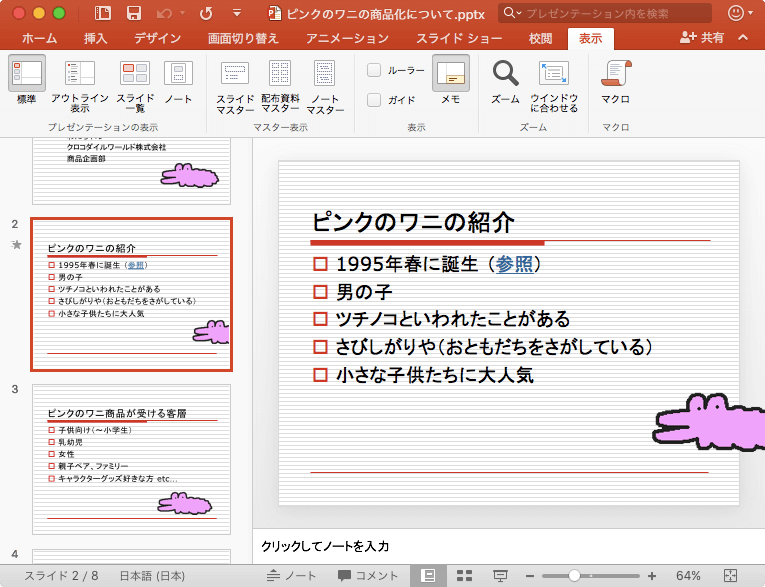Open the Zoom (ズーム) dialog
Viewport: 765px width, 587px height.
click(505, 81)
